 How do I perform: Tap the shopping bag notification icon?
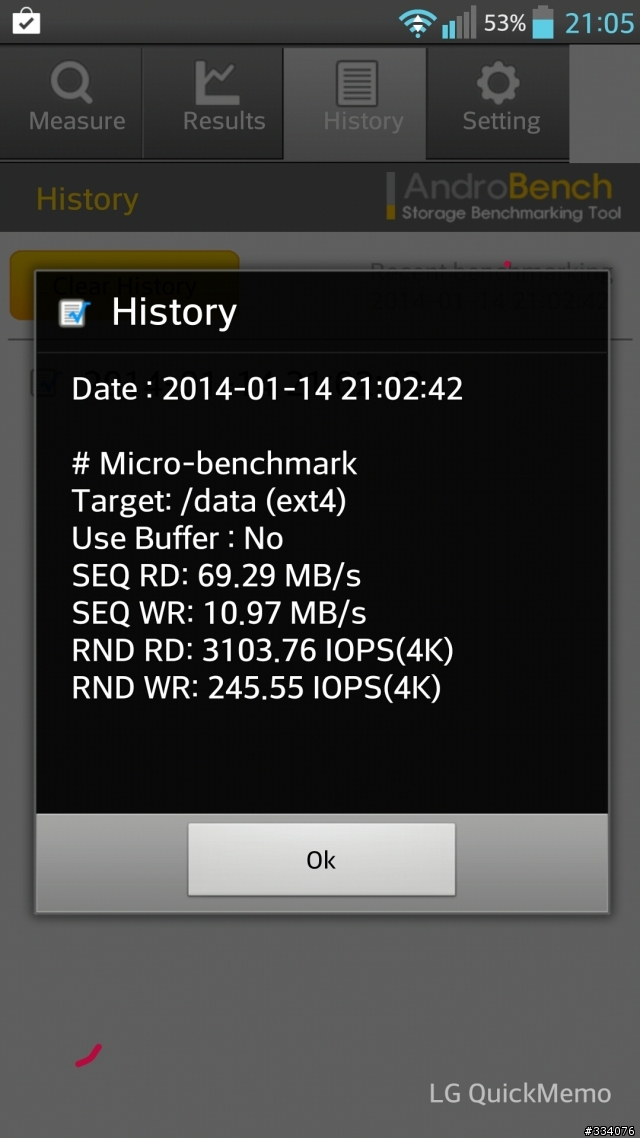(26, 21)
